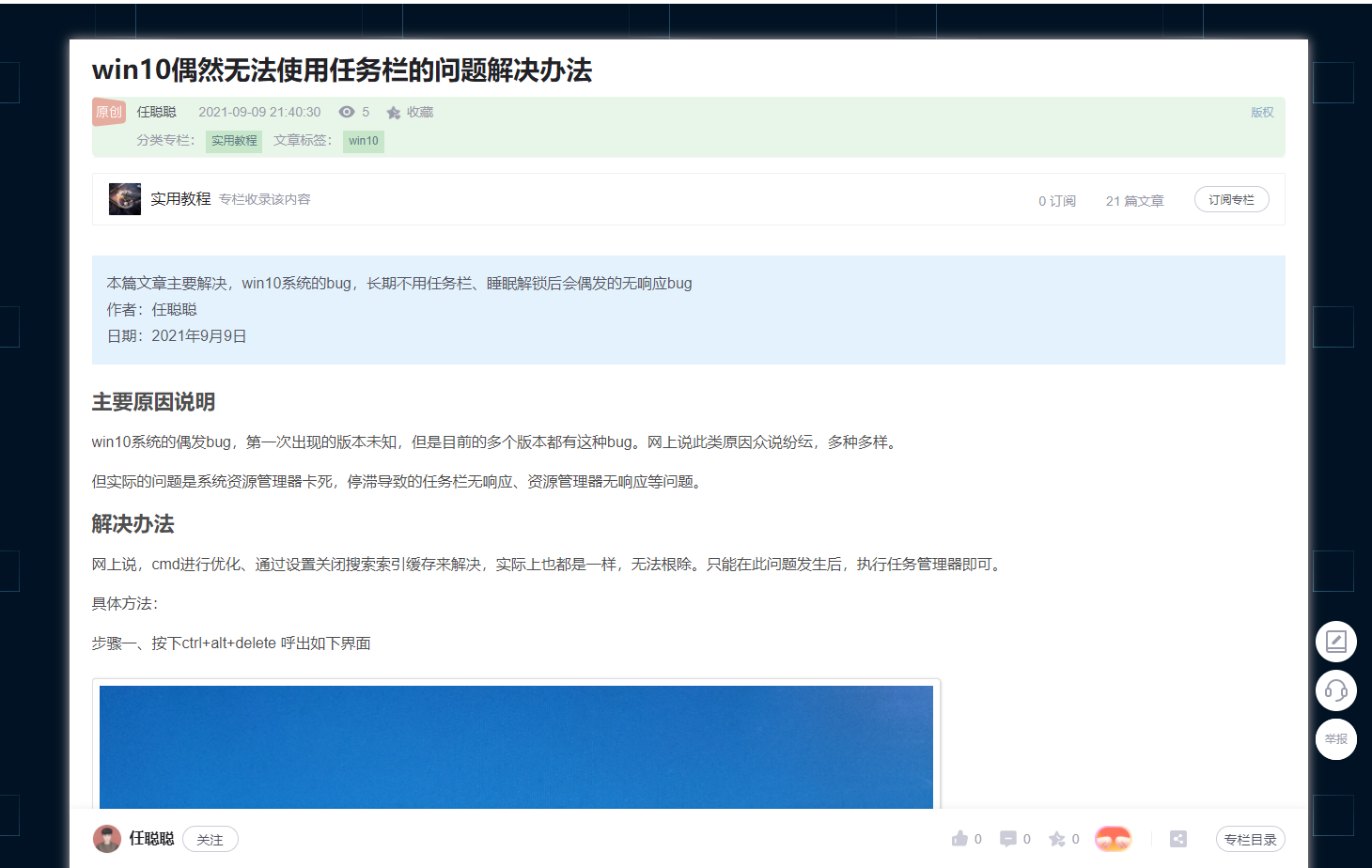Viewport: 1372px width, 868px height.
Task: Click the 订阅专栏 subscribe button
Action: coord(1231,200)
